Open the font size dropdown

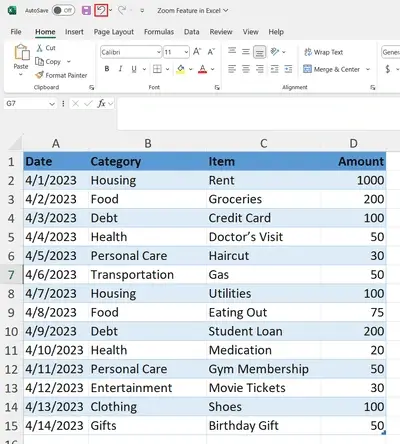pyautogui.click(x=186, y=52)
